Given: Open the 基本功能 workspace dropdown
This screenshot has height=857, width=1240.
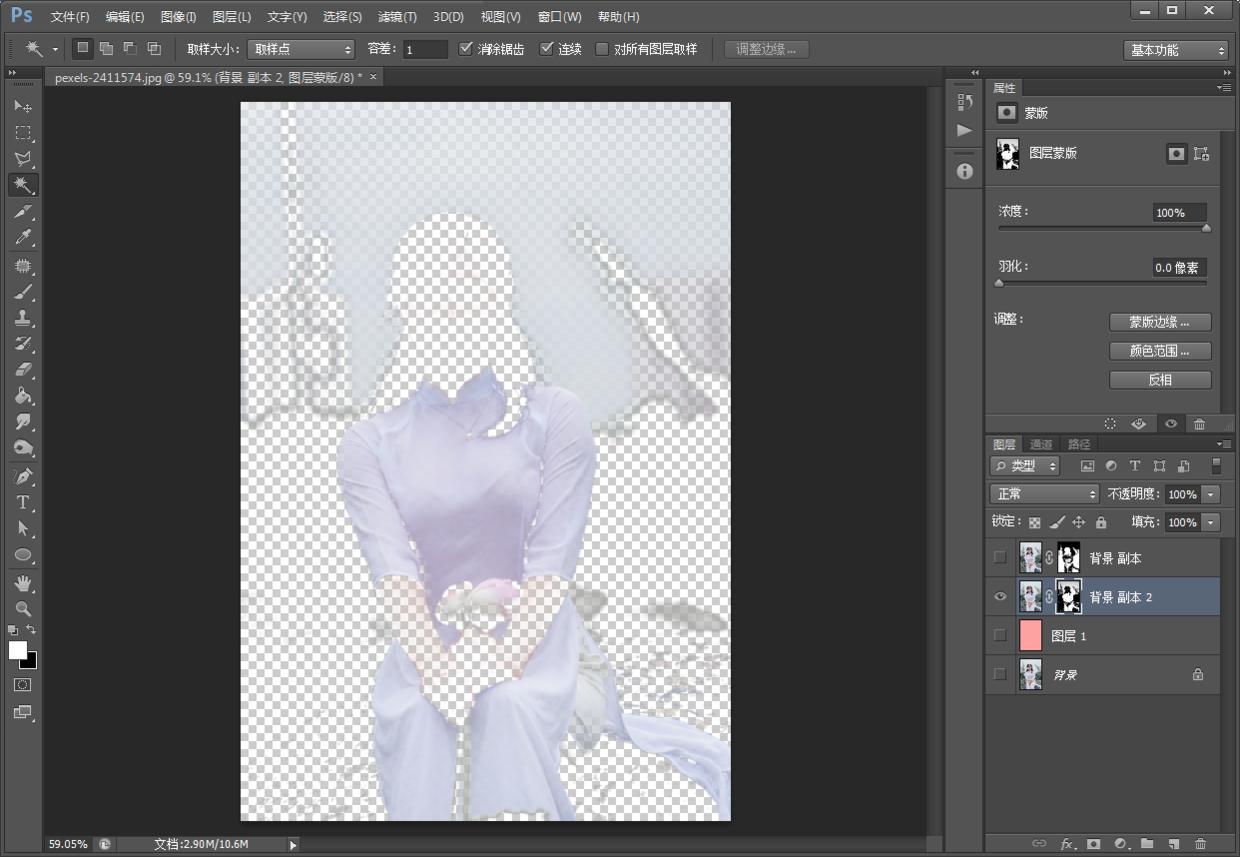Looking at the screenshot, I should click(1176, 50).
